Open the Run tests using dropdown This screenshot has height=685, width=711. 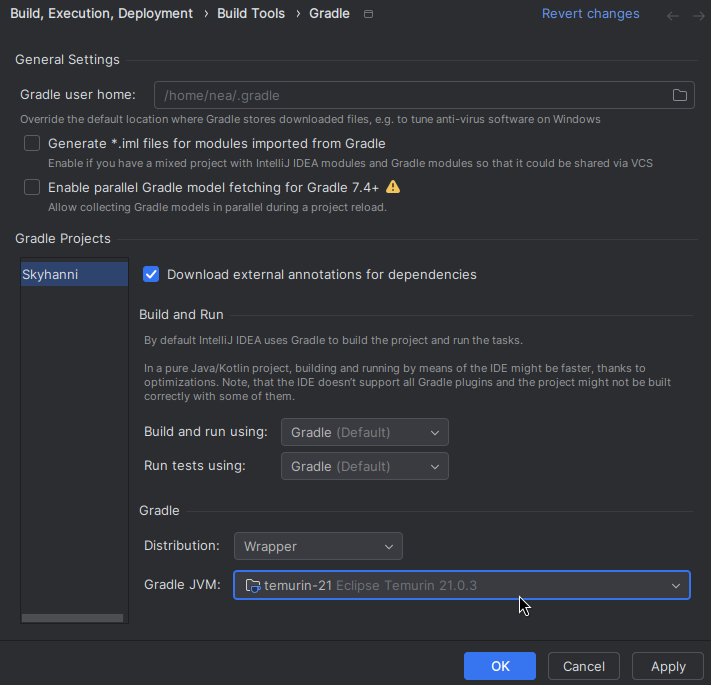coord(365,466)
